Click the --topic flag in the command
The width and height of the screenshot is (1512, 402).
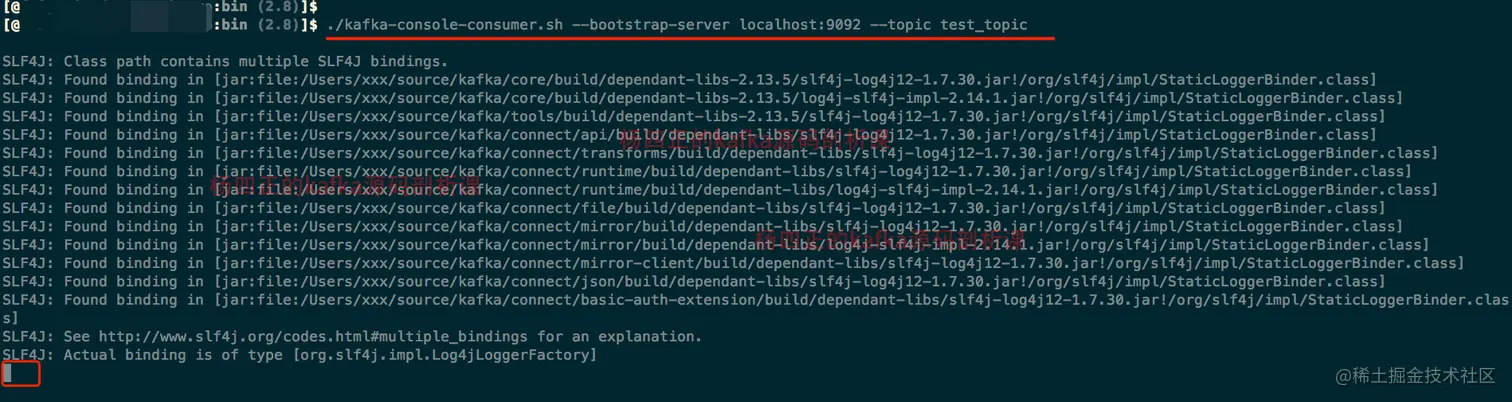900,24
